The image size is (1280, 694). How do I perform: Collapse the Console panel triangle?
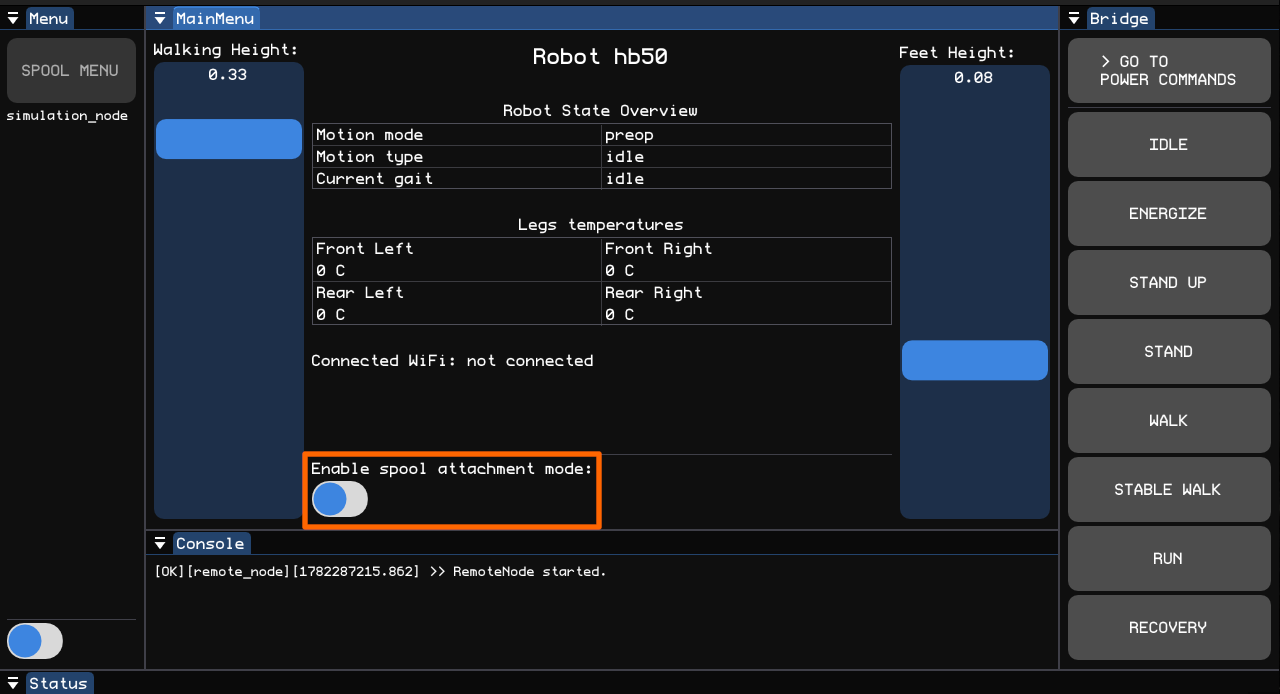tap(160, 543)
